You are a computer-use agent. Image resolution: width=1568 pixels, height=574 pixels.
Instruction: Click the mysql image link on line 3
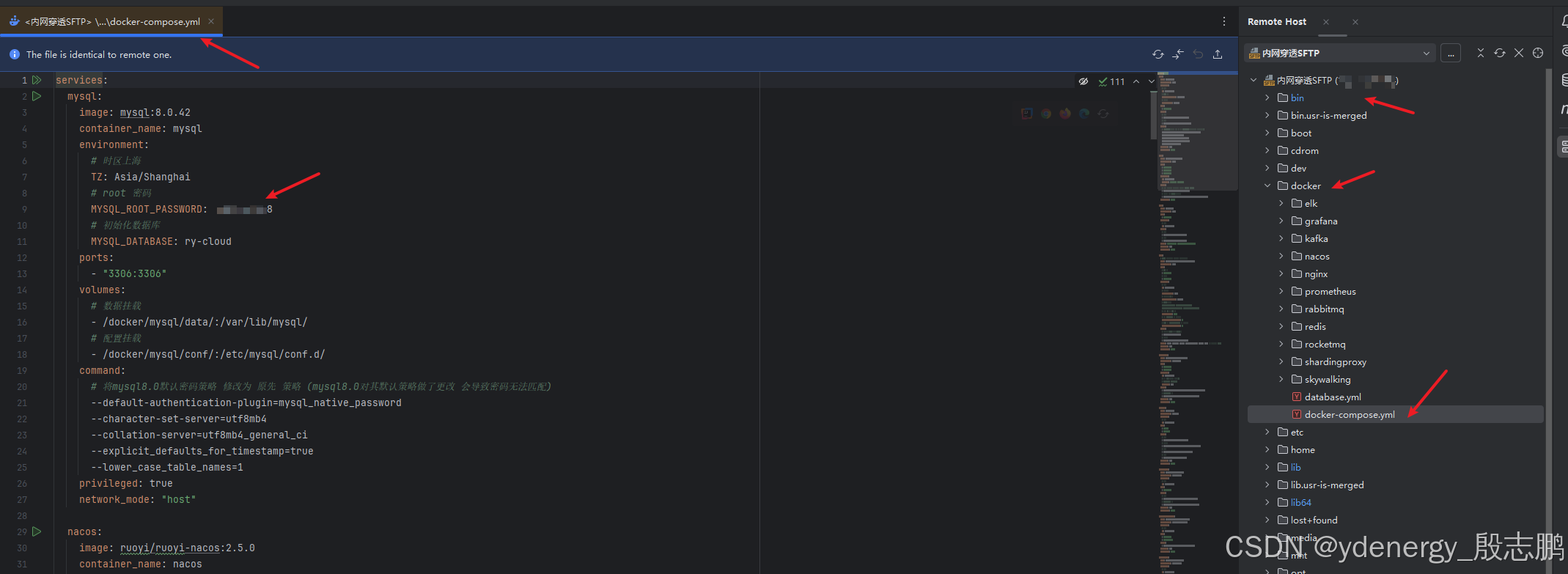pos(134,112)
